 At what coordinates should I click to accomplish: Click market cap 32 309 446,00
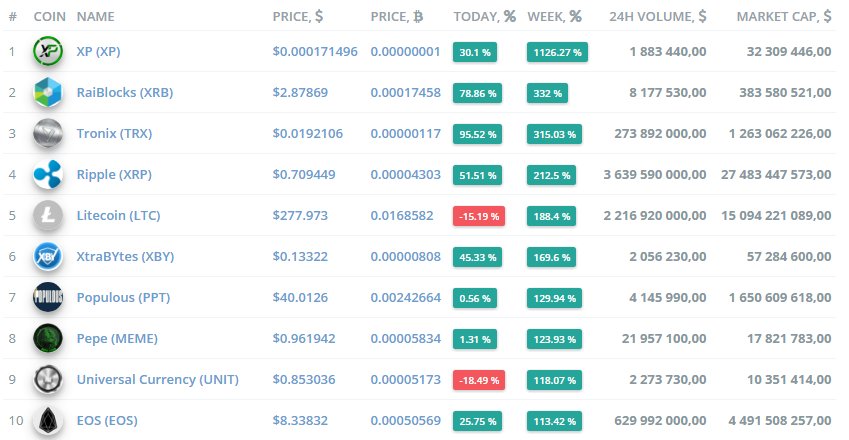coord(789,51)
